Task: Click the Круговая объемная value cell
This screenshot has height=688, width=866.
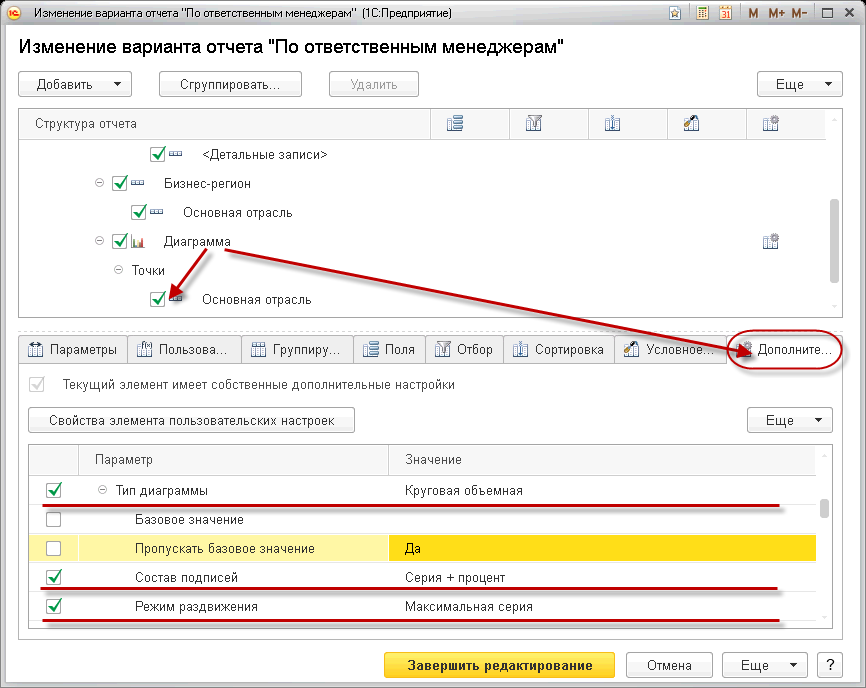Action: point(600,491)
